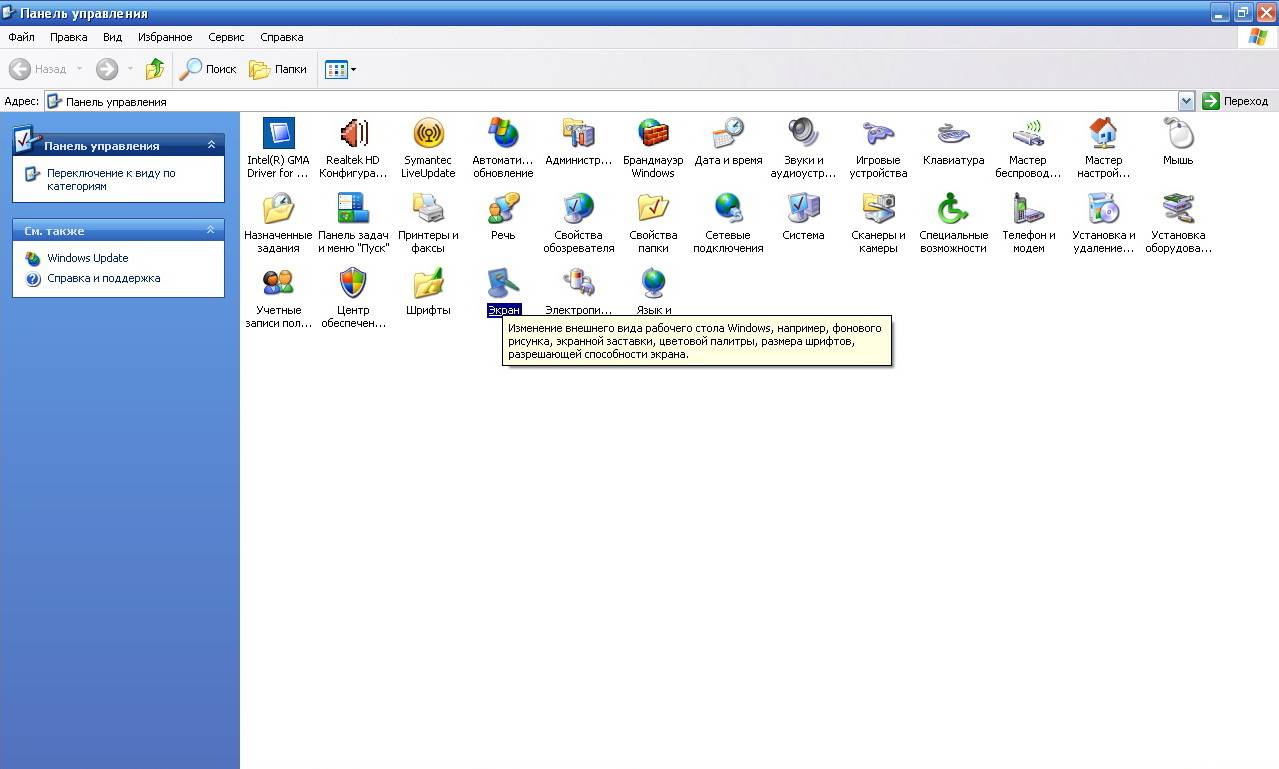
Task: Click the Windows flag logo in the menu bar
Action: (1257, 37)
